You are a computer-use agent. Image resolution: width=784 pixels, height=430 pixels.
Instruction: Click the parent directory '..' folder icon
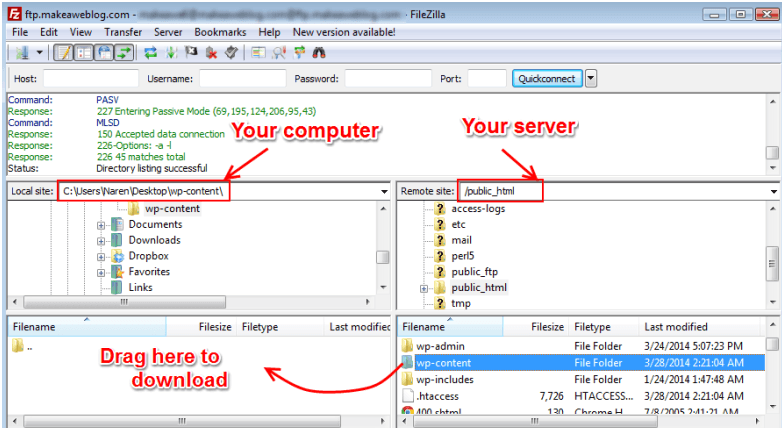click(x=18, y=346)
